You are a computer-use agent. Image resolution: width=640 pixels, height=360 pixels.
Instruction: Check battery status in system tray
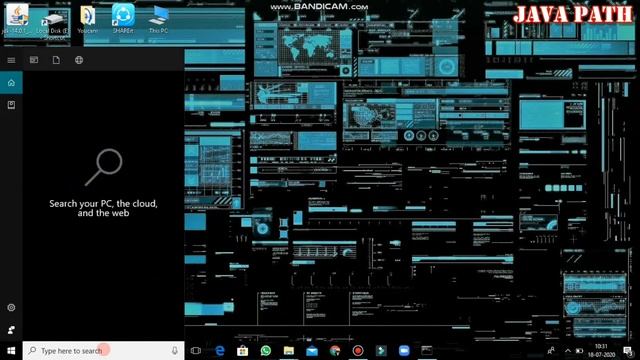(x=579, y=351)
